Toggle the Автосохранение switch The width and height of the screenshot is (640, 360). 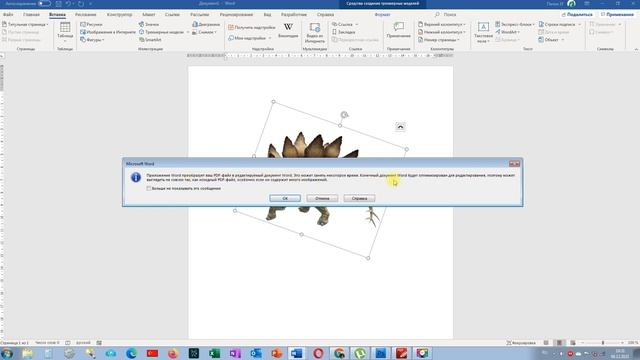[44, 4]
